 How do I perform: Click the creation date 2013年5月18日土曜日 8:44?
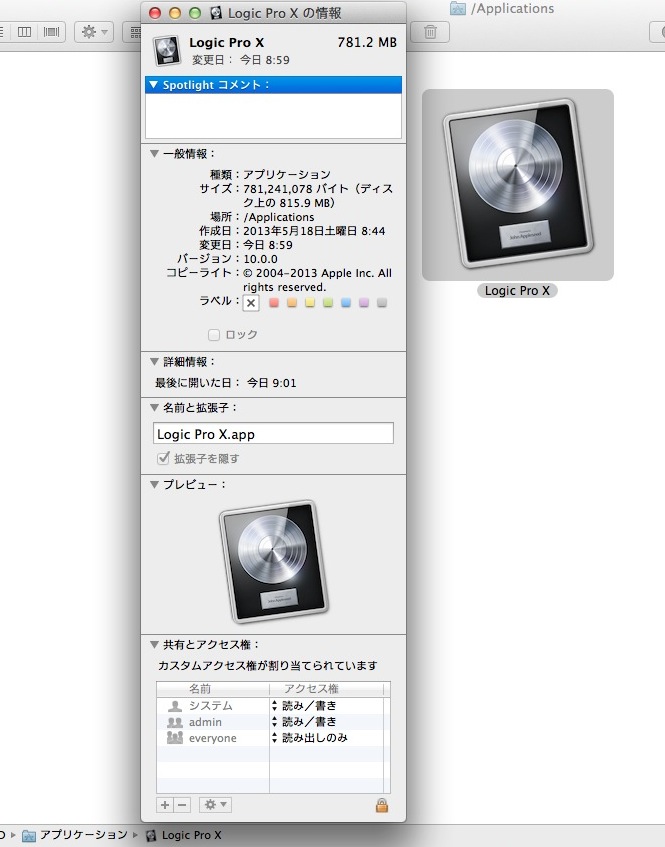pyautogui.click(x=314, y=231)
